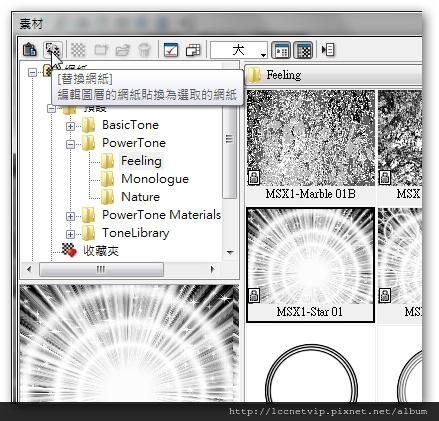The width and height of the screenshot is (439, 421).
Task: Open the 收藏夾 favorites item
Action: click(101, 251)
